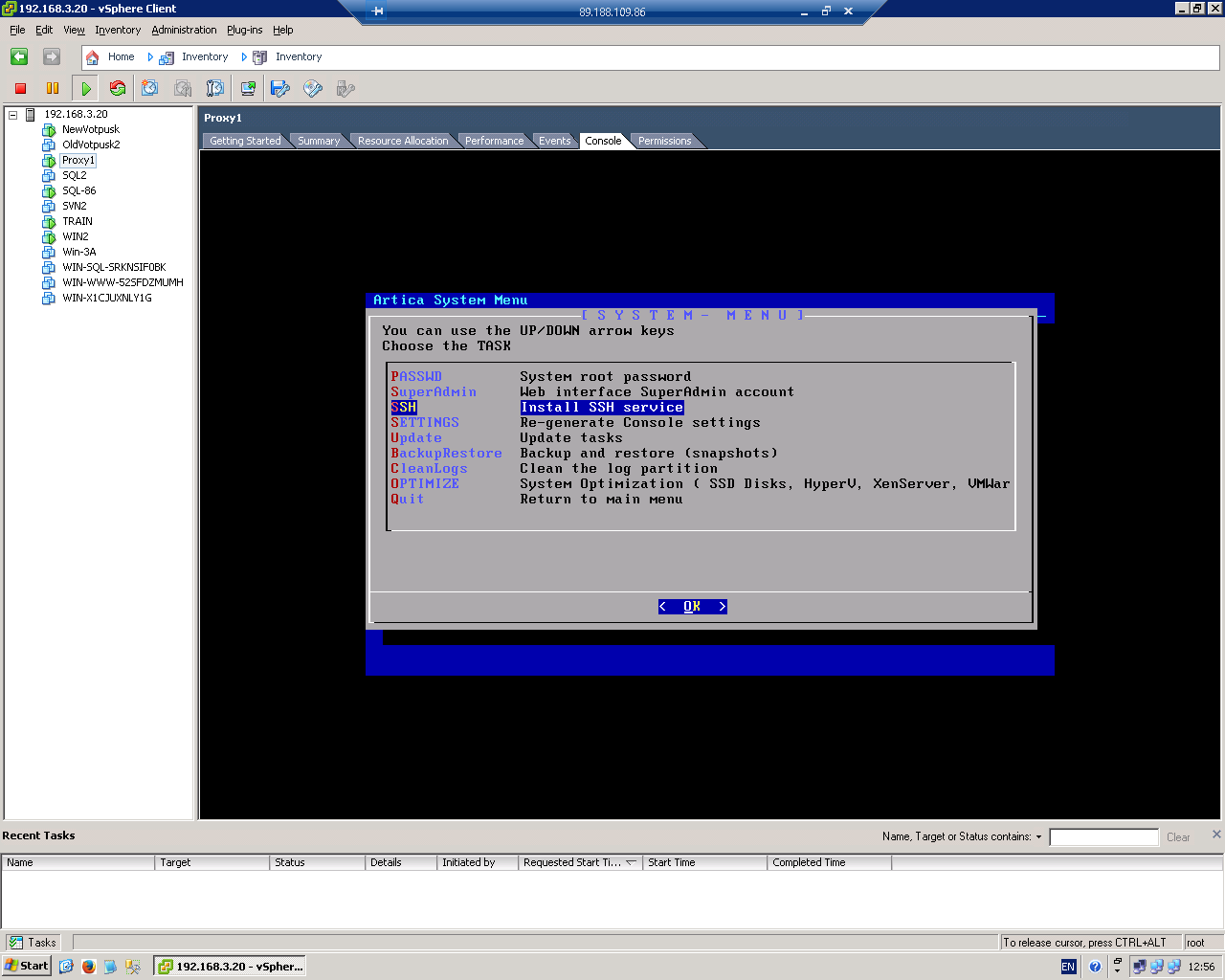Open the Windows Start menu

pos(26,966)
